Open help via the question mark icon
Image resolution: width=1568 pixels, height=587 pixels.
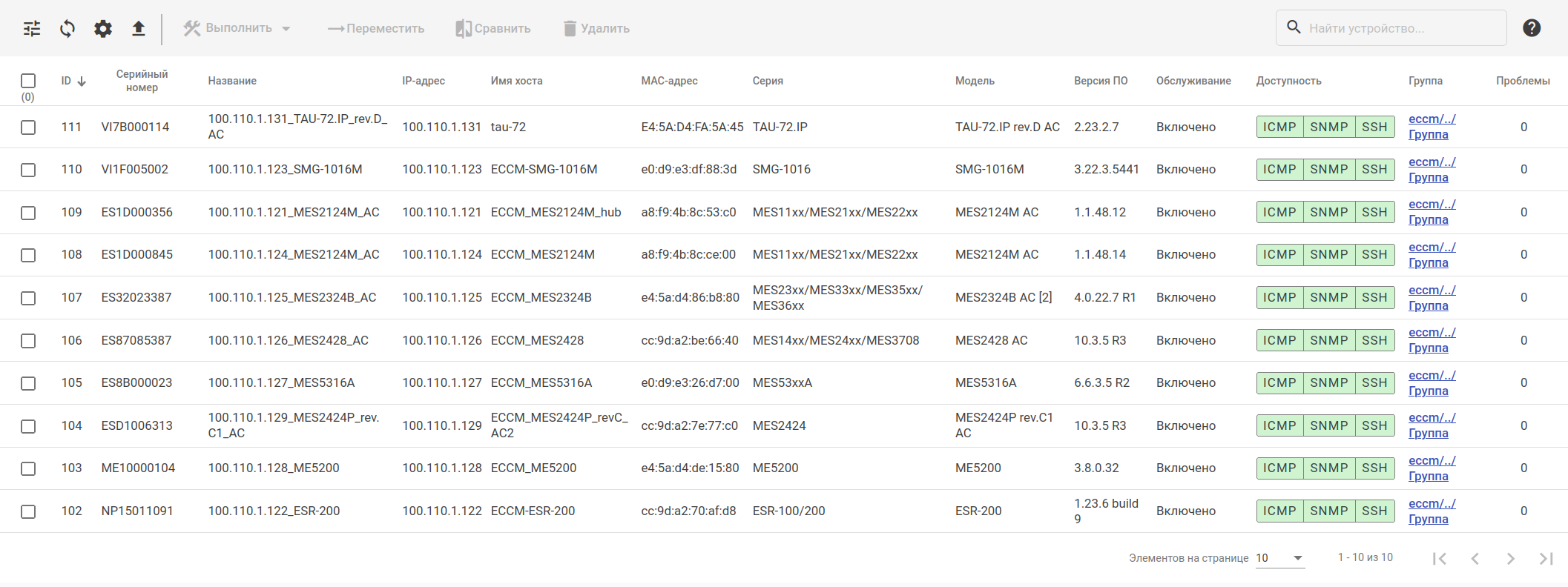pos(1532,28)
